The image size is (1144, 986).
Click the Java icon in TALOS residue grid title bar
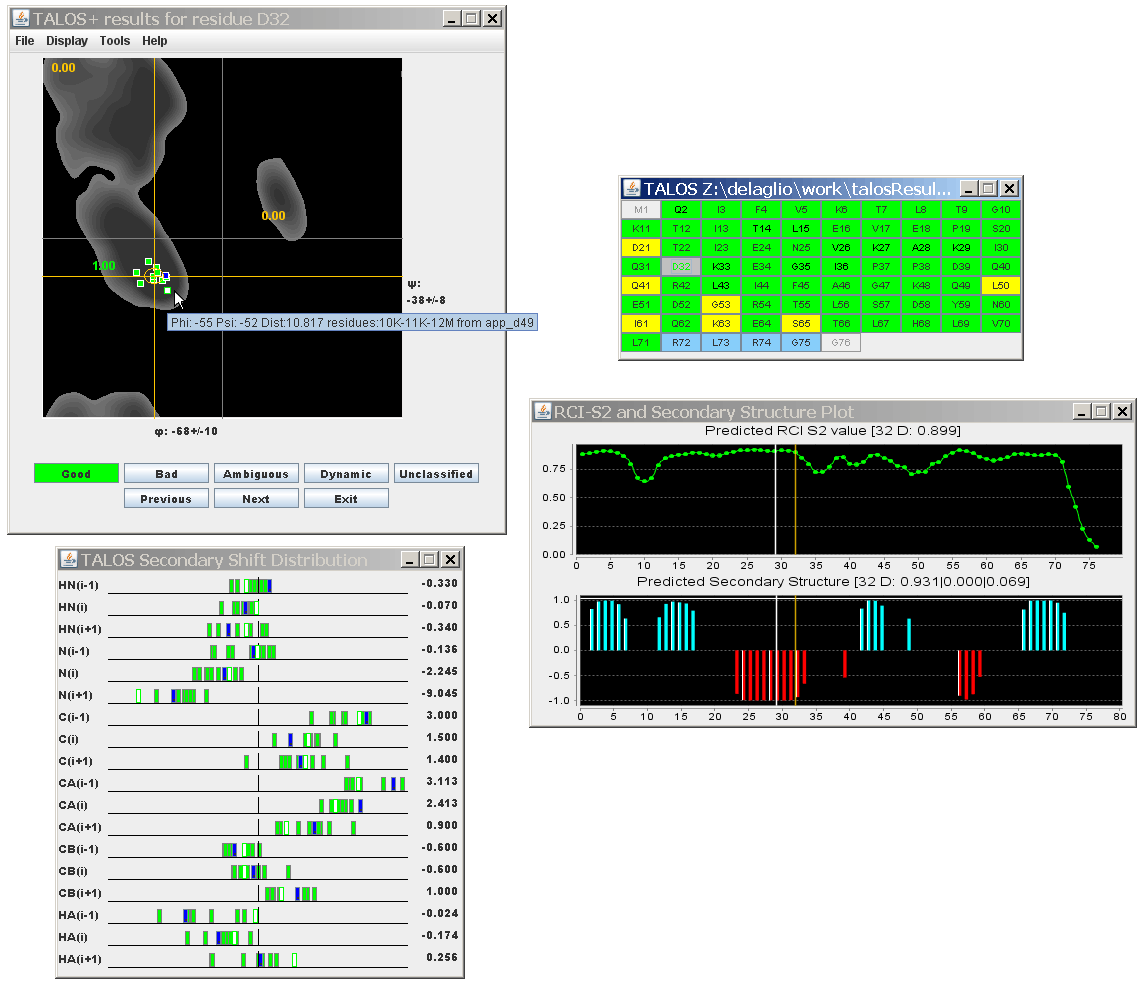click(x=632, y=188)
